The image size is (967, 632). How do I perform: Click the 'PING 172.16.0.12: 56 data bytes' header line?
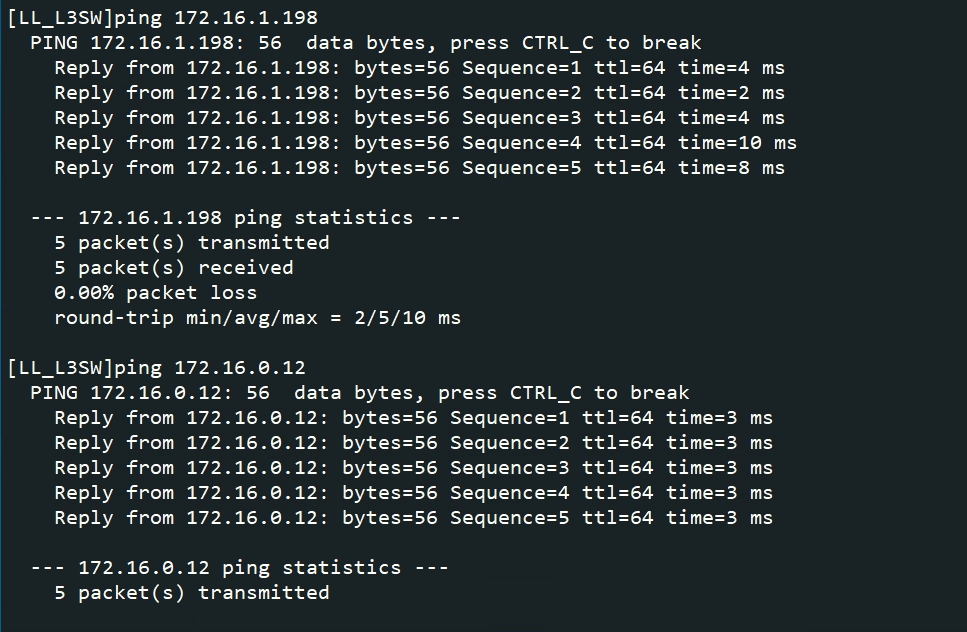pos(359,393)
